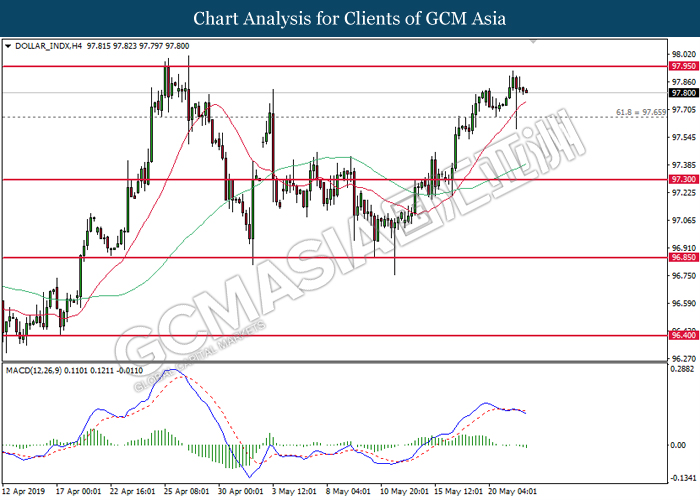Click the 30 Apr 00:01 date label
The width and height of the screenshot is (700, 500).
(241, 492)
